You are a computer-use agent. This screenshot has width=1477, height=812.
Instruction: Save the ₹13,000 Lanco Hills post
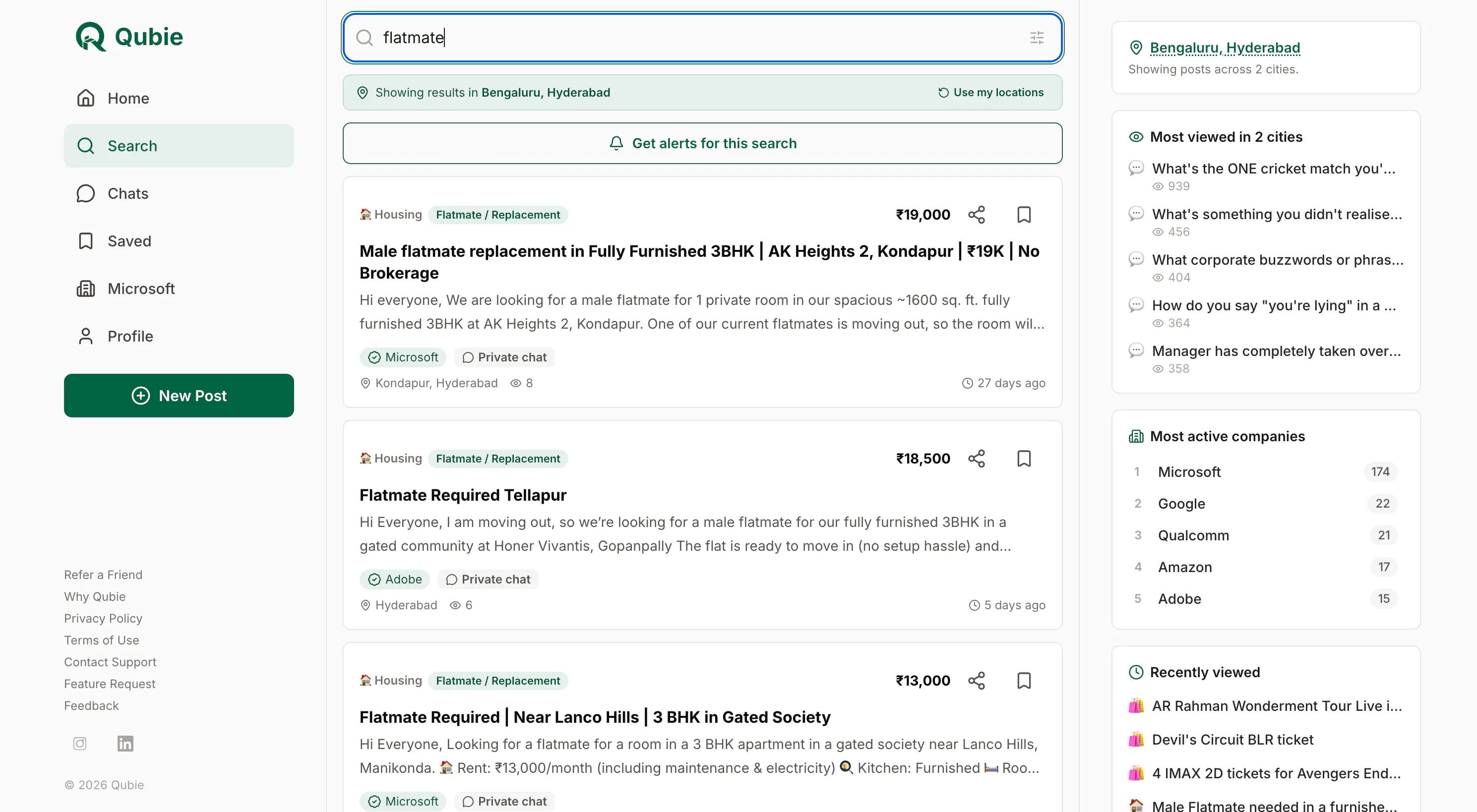[1024, 681]
